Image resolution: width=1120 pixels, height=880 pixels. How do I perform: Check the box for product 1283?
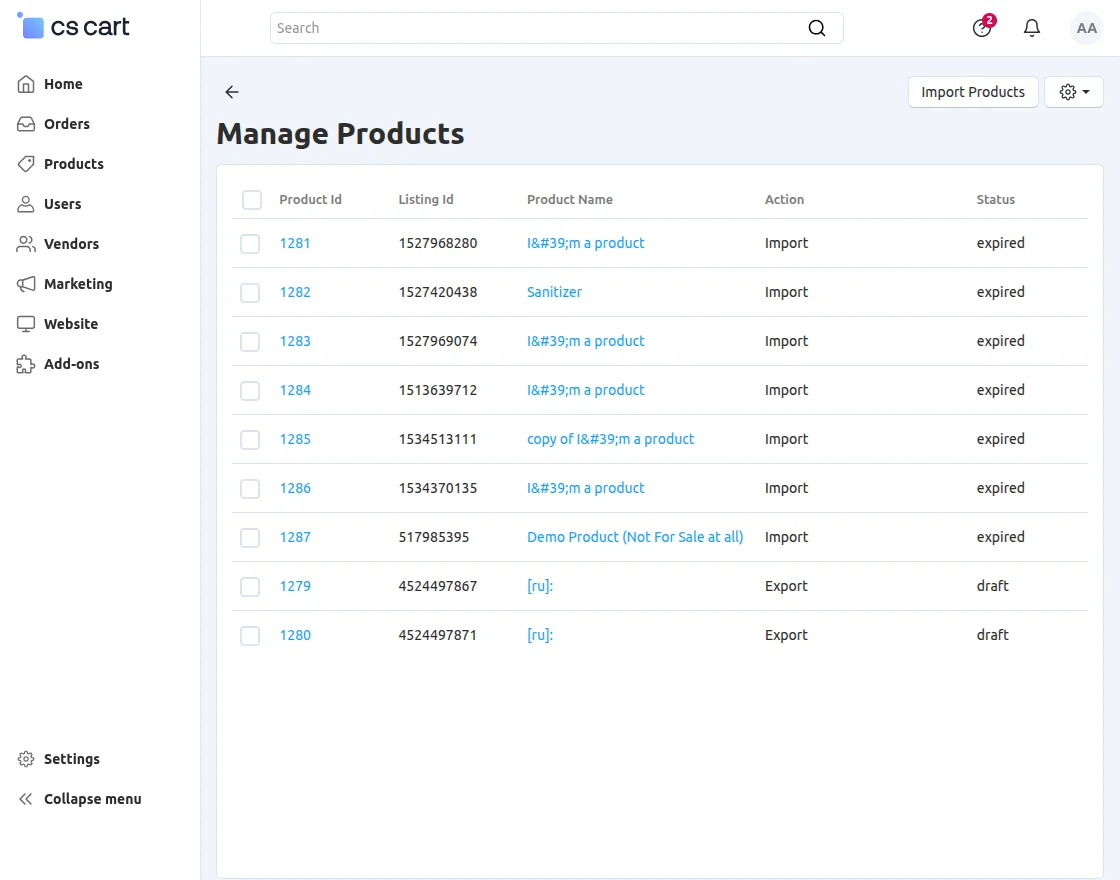pyautogui.click(x=250, y=342)
